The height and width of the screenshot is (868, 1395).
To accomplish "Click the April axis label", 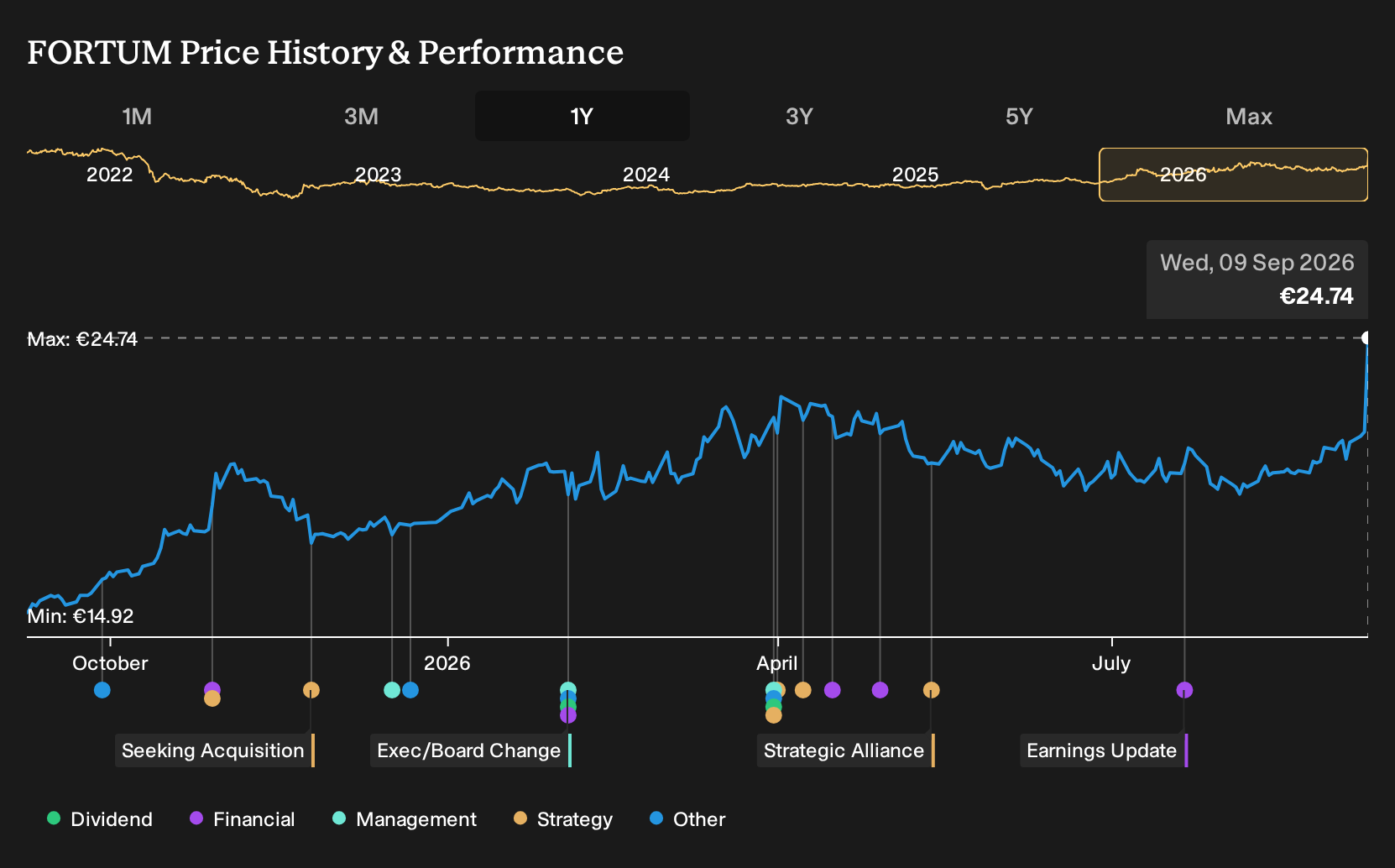I will click(777, 663).
